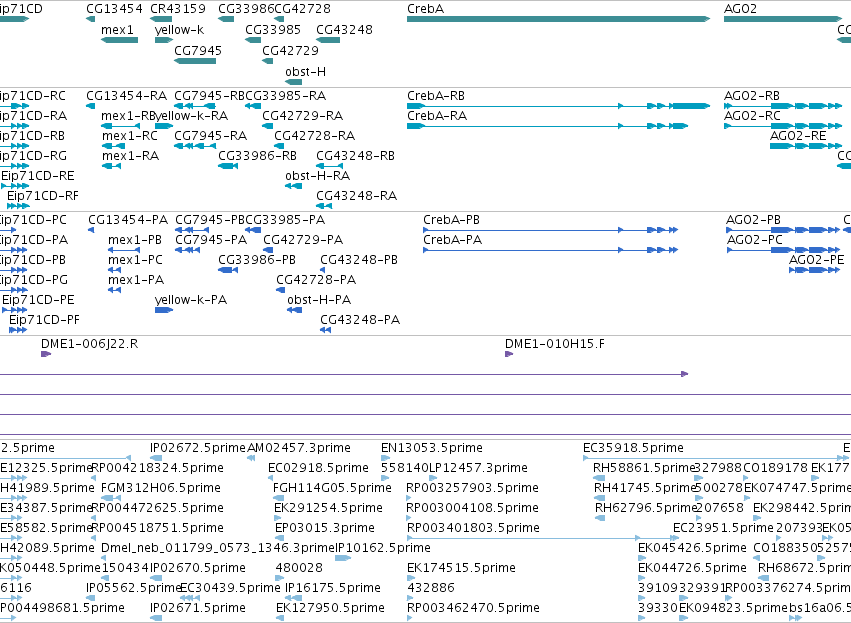Click the mex1-RA transcript label

130,156
